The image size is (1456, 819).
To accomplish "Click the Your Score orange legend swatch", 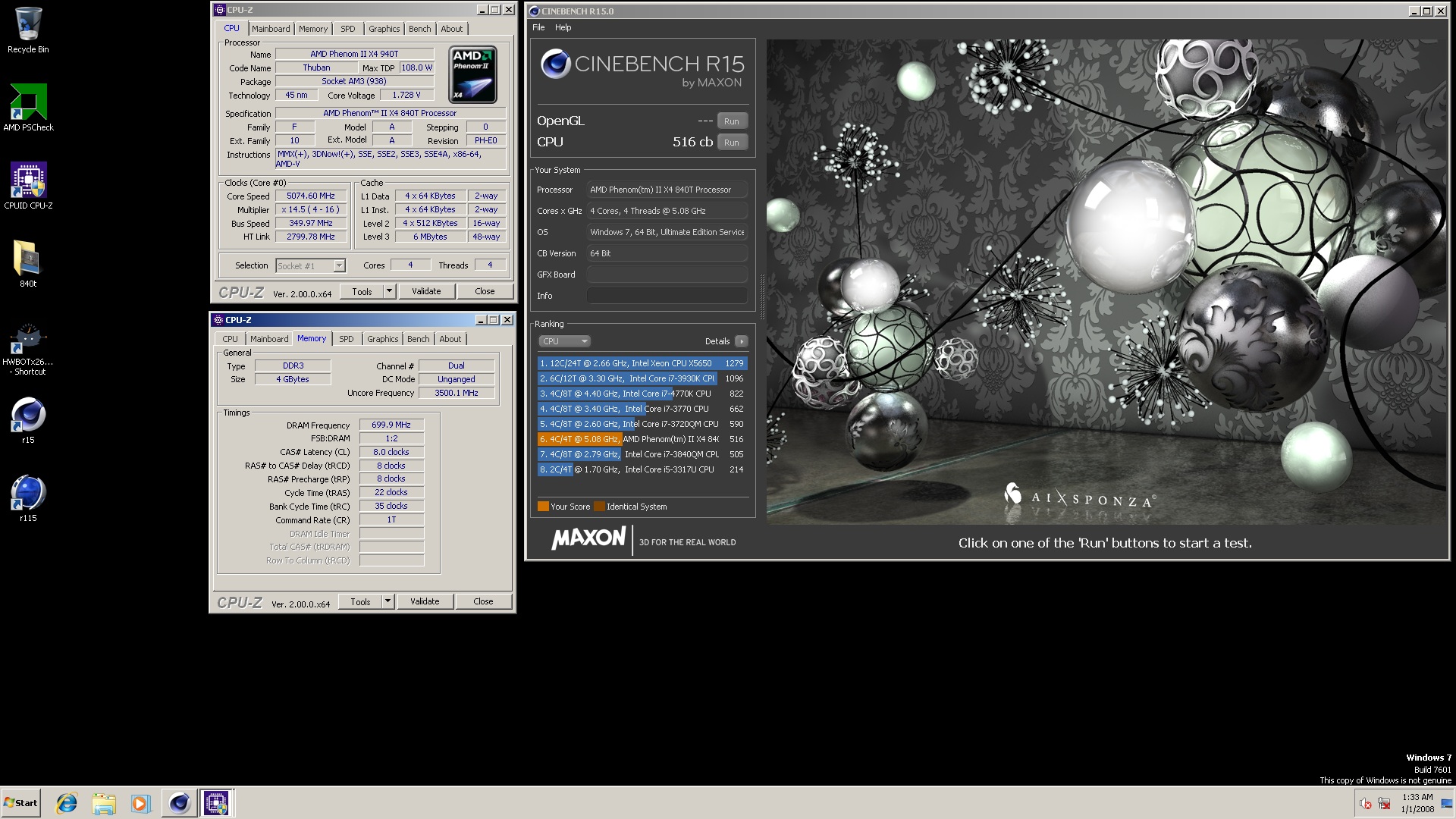I will tap(543, 507).
